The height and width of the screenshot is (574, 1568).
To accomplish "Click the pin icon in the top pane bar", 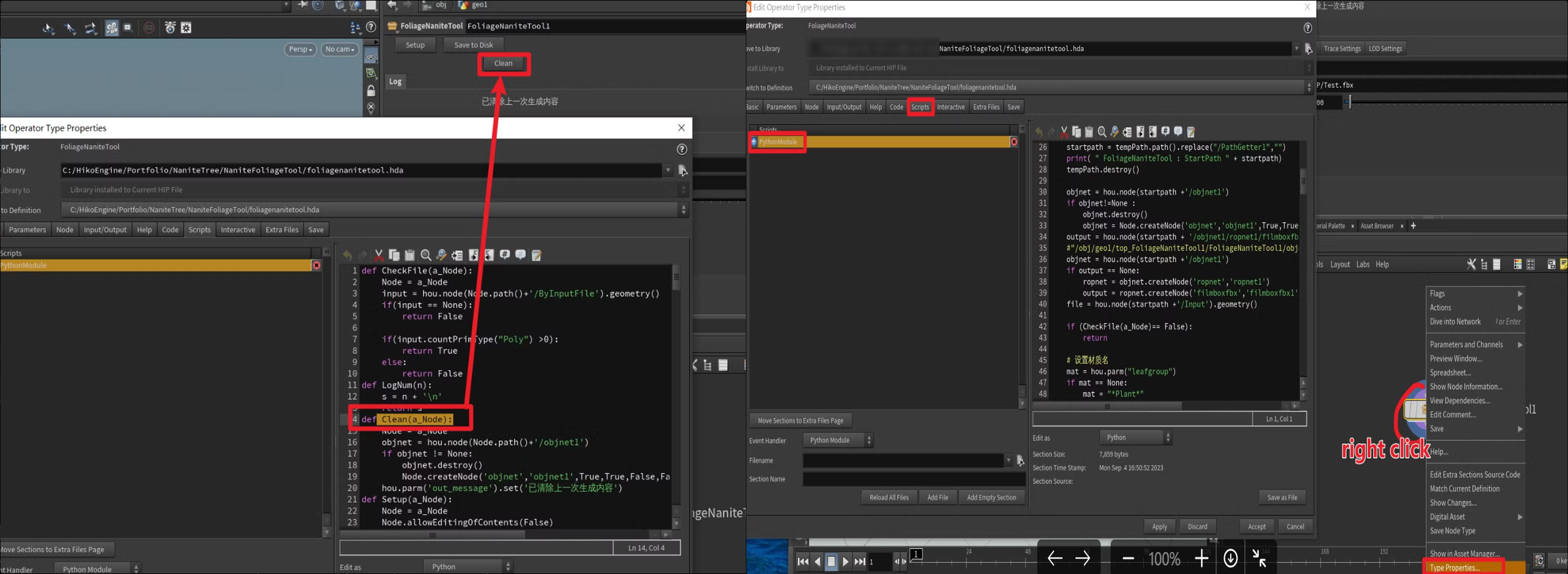I will click(303, 5).
